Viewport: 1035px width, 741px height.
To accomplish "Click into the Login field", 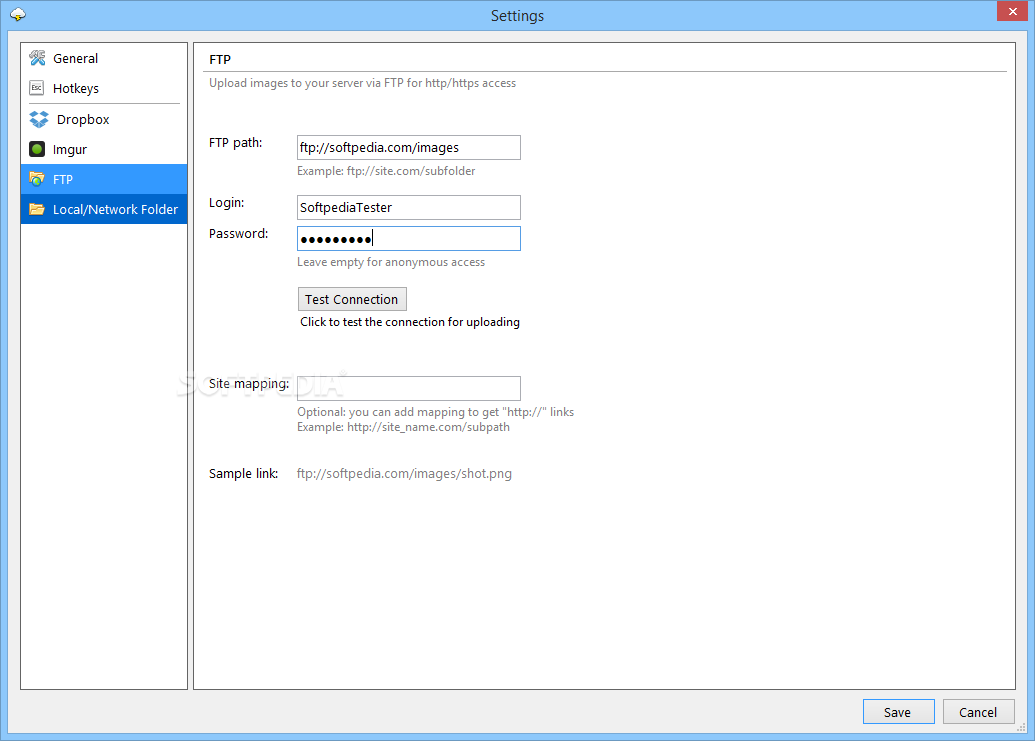I will [x=409, y=207].
